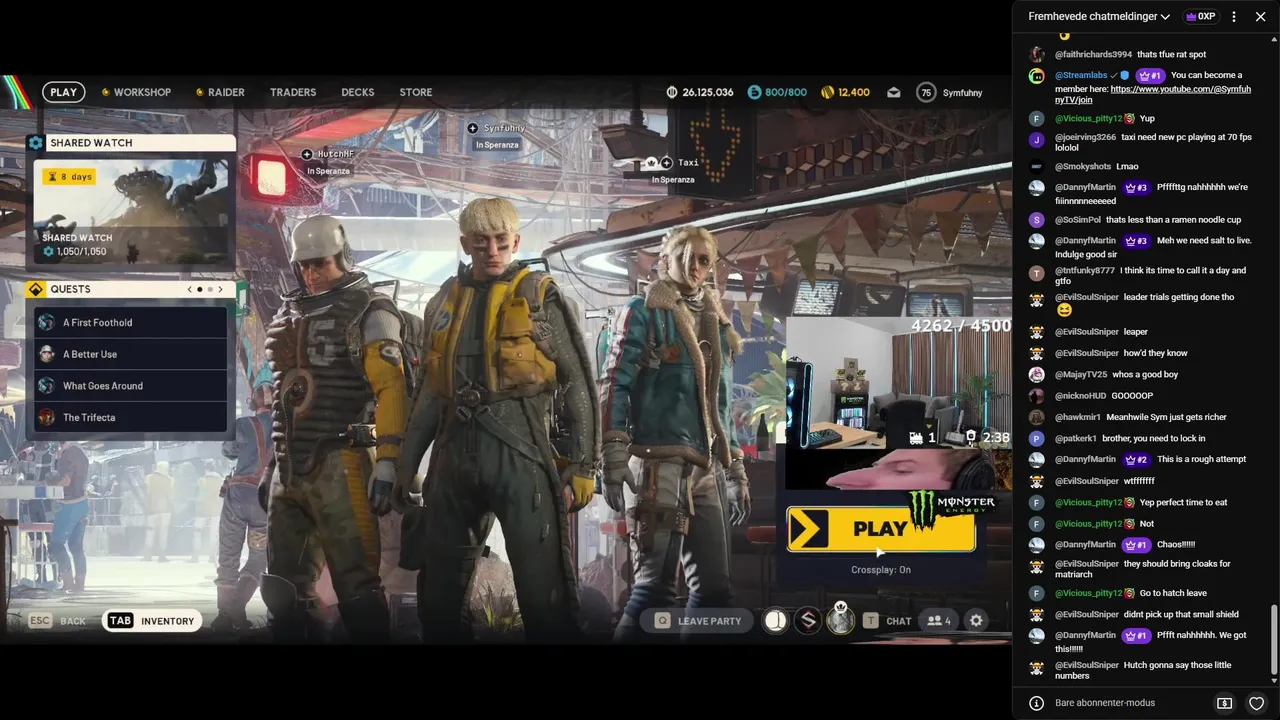1280x720 pixels.
Task: Click the coin currency icon beside 26.125.036
Action: tap(672, 92)
